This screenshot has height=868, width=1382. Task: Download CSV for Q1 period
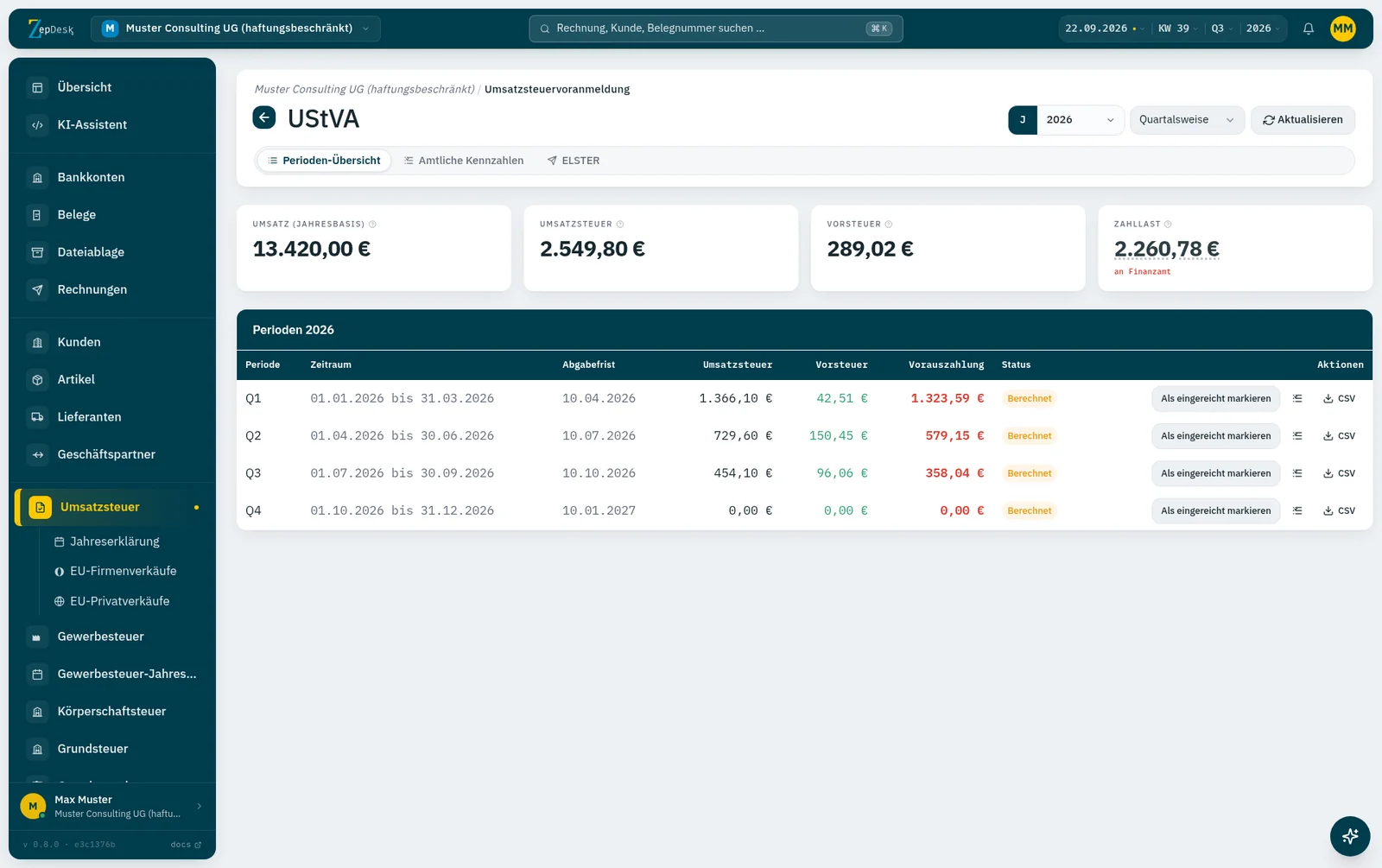pyautogui.click(x=1339, y=399)
